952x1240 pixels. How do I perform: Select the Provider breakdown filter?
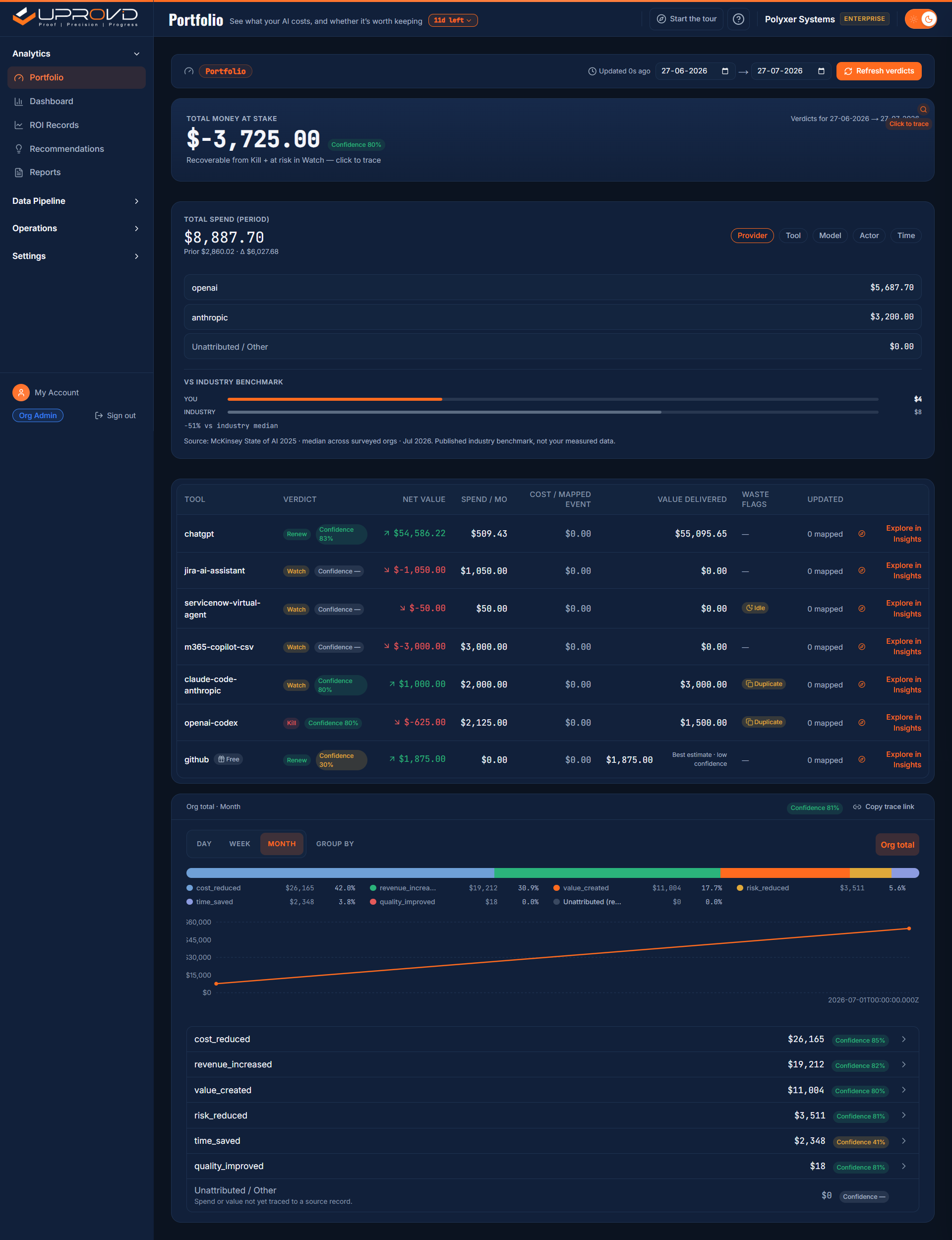752,236
